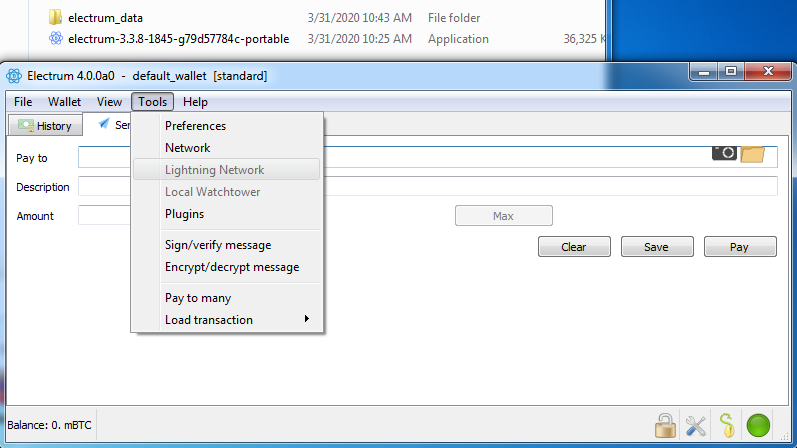The height and width of the screenshot is (448, 797).
Task: Click the seed icon in status bar
Action: point(727,425)
